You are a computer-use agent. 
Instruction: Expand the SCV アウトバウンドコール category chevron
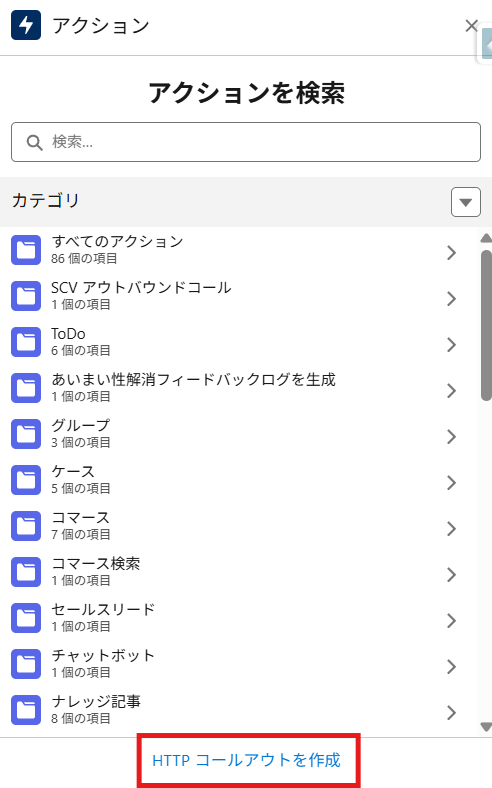coord(451,299)
